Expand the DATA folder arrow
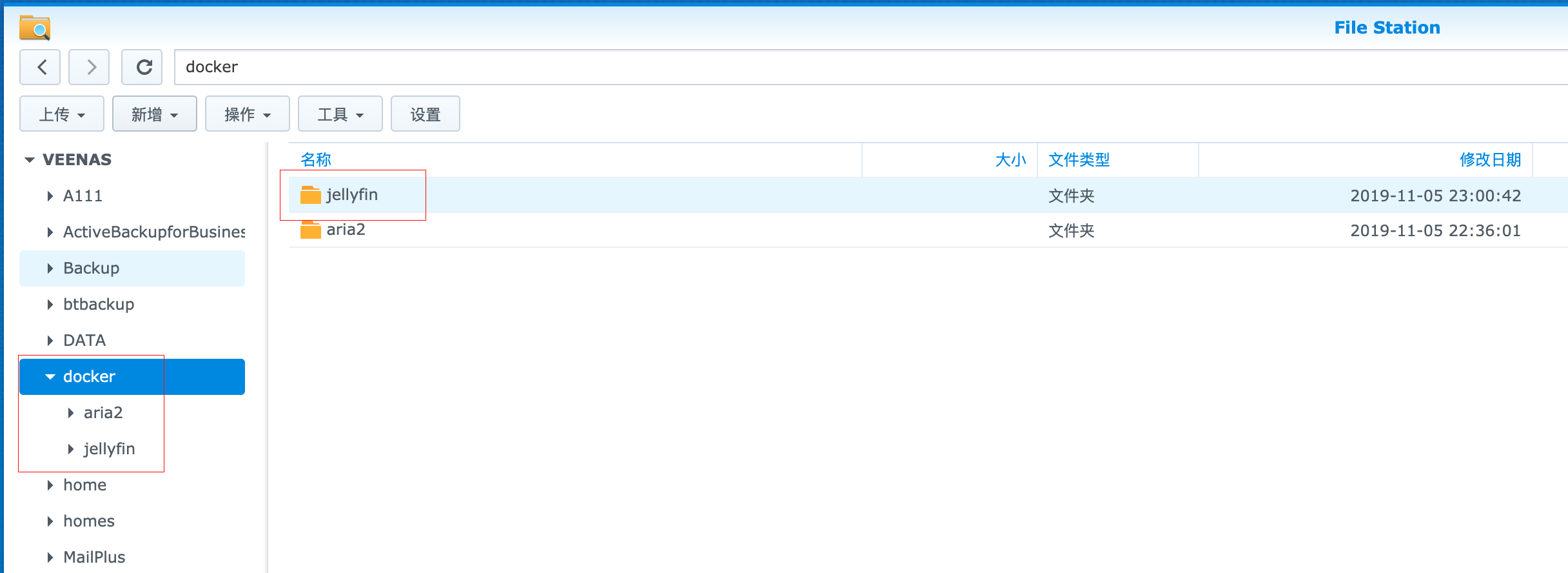The image size is (1568, 573). coord(50,341)
